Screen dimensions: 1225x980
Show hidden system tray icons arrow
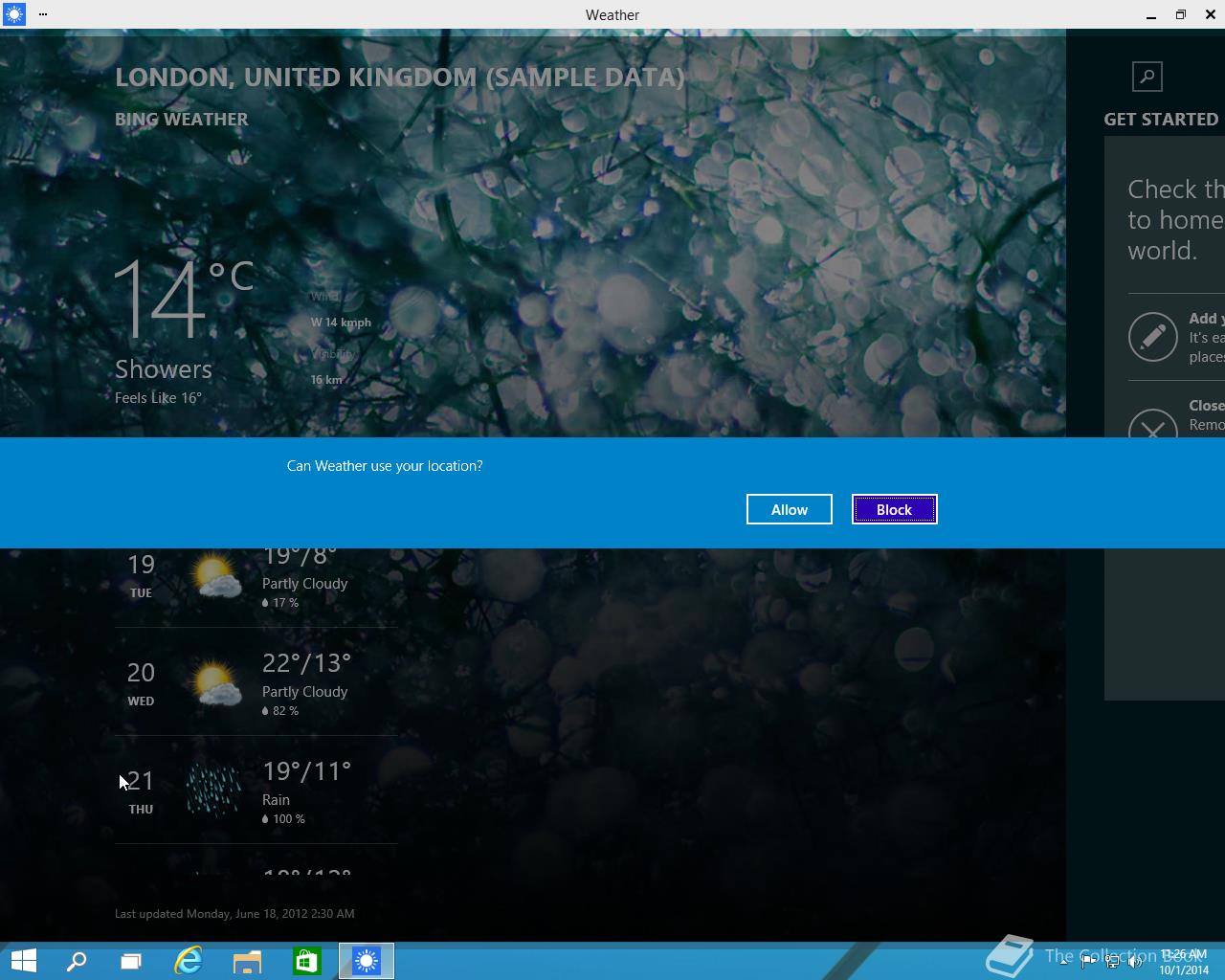1064,962
